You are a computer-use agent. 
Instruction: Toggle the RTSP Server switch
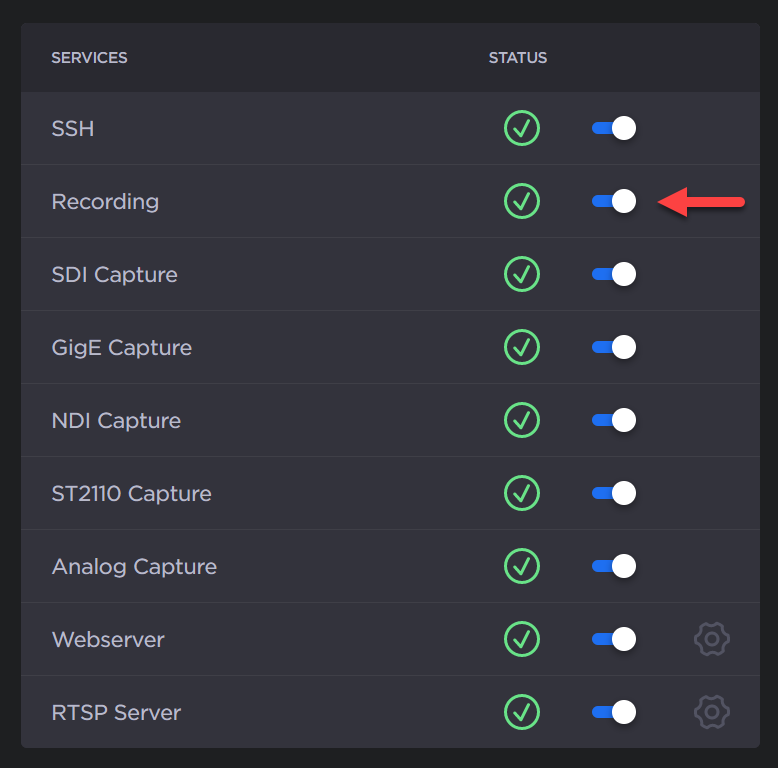coord(614,712)
